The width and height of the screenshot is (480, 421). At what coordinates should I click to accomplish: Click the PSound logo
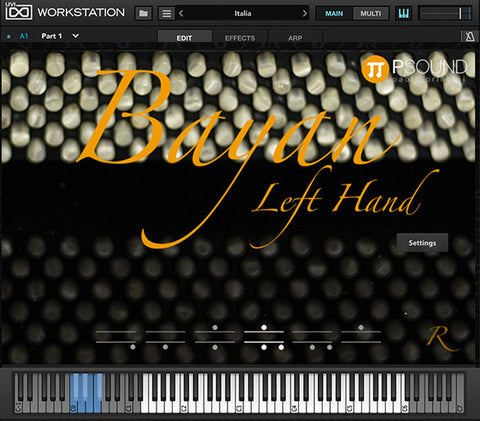[x=415, y=69]
